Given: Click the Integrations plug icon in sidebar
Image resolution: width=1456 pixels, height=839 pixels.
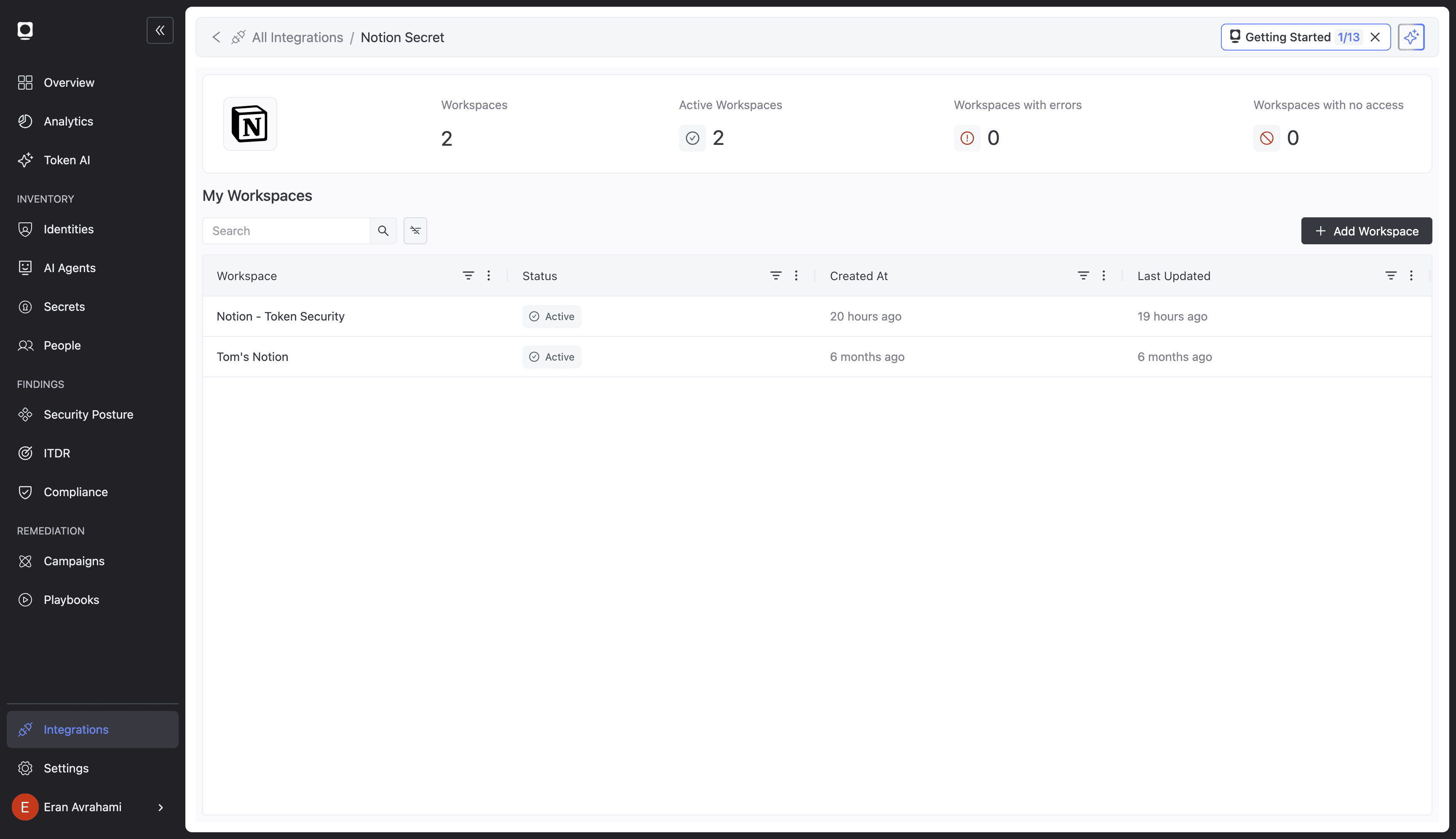Looking at the screenshot, I should click(25, 729).
